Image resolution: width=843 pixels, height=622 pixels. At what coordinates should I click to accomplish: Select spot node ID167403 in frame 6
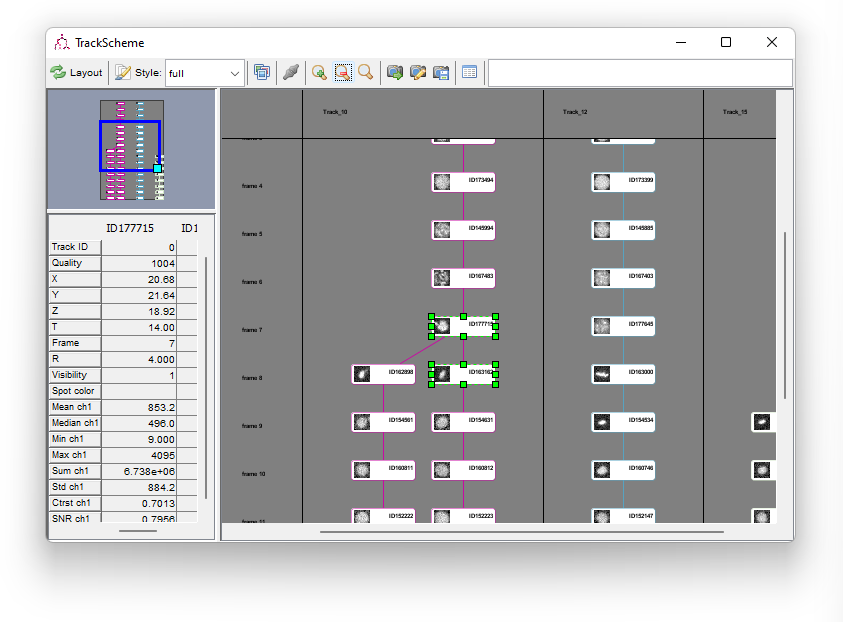pos(623,278)
